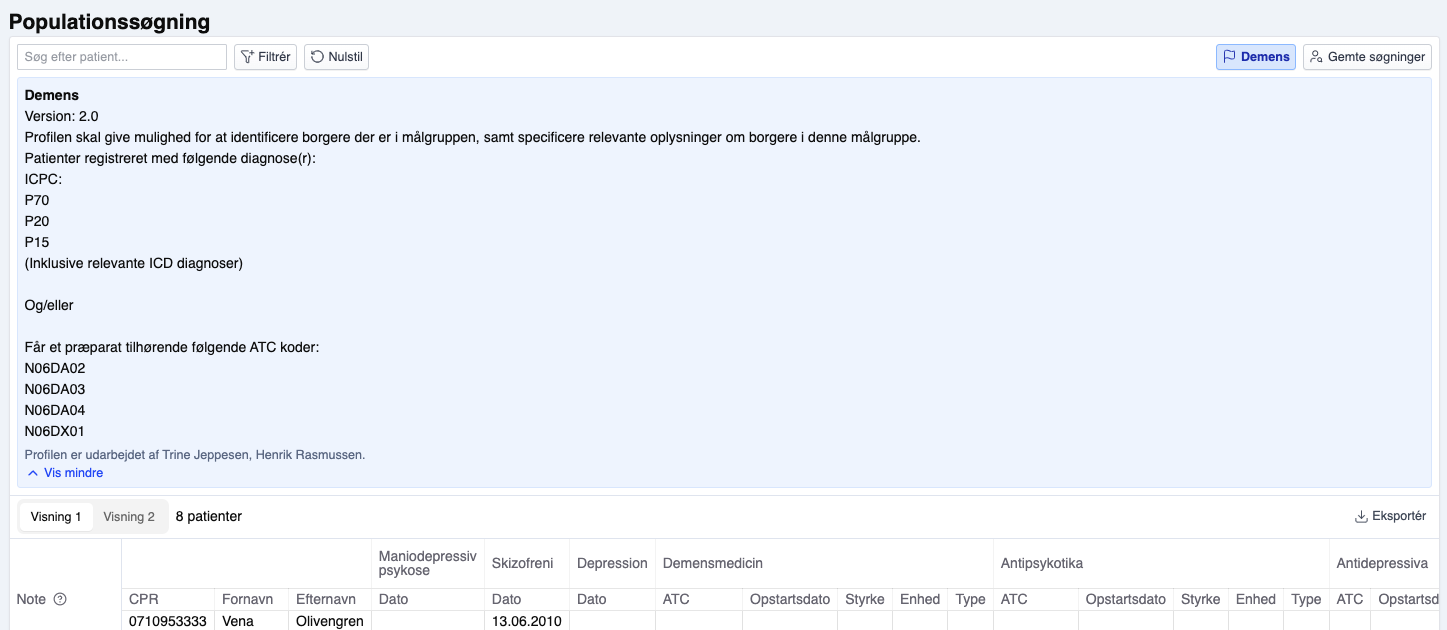Select CPR cell 0710953333

167,621
